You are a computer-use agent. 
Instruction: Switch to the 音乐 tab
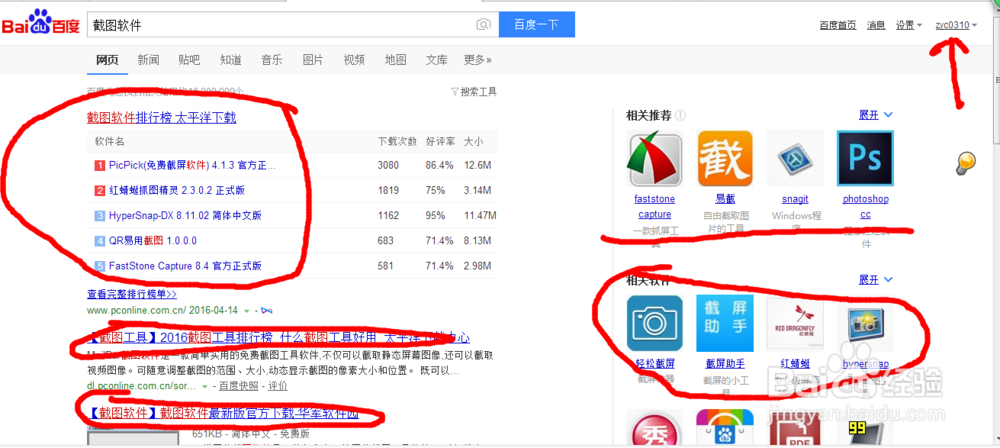(272, 60)
